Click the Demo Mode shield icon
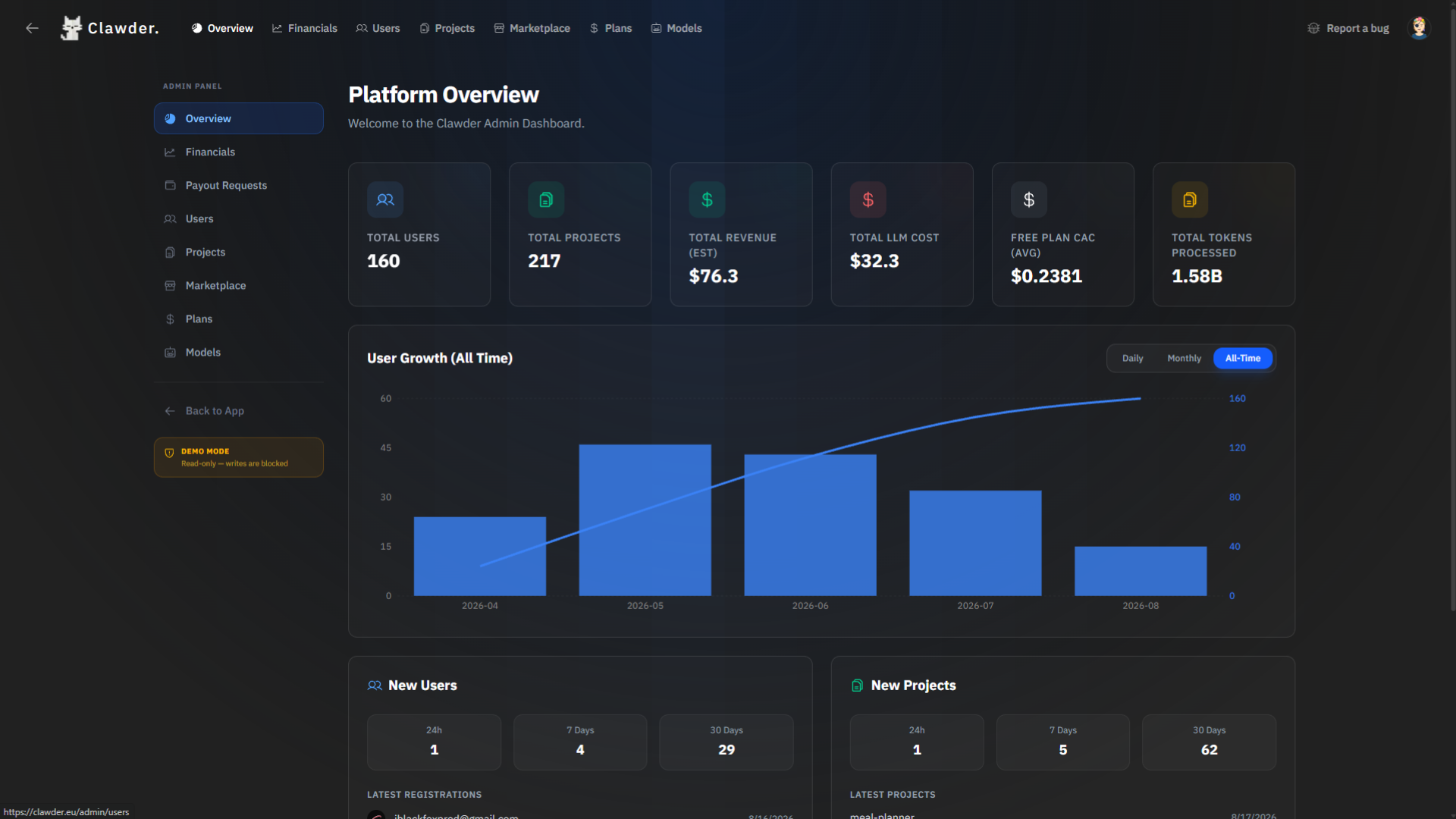This screenshot has height=819, width=1456. pyautogui.click(x=169, y=453)
